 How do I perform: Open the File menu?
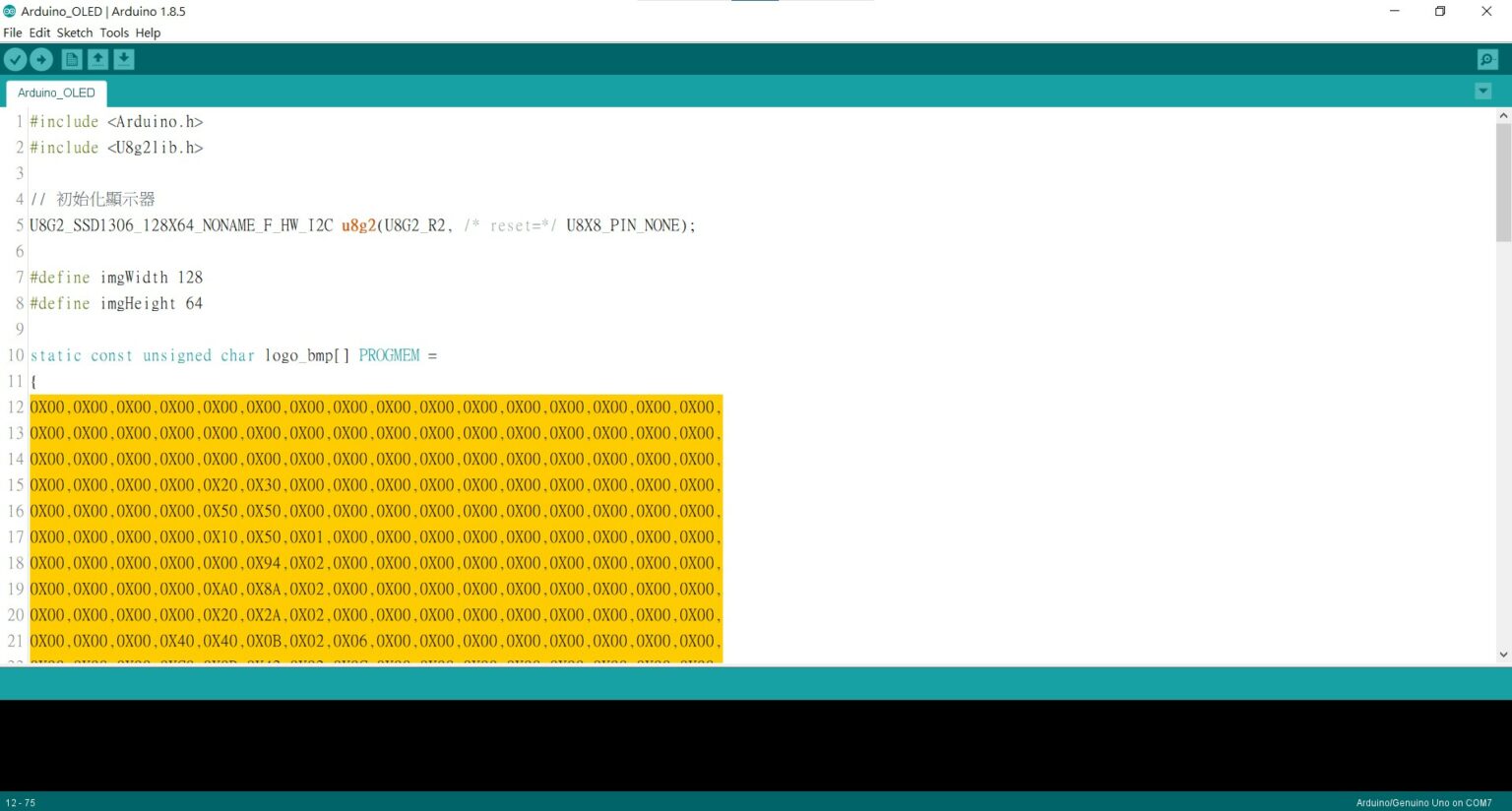[13, 32]
